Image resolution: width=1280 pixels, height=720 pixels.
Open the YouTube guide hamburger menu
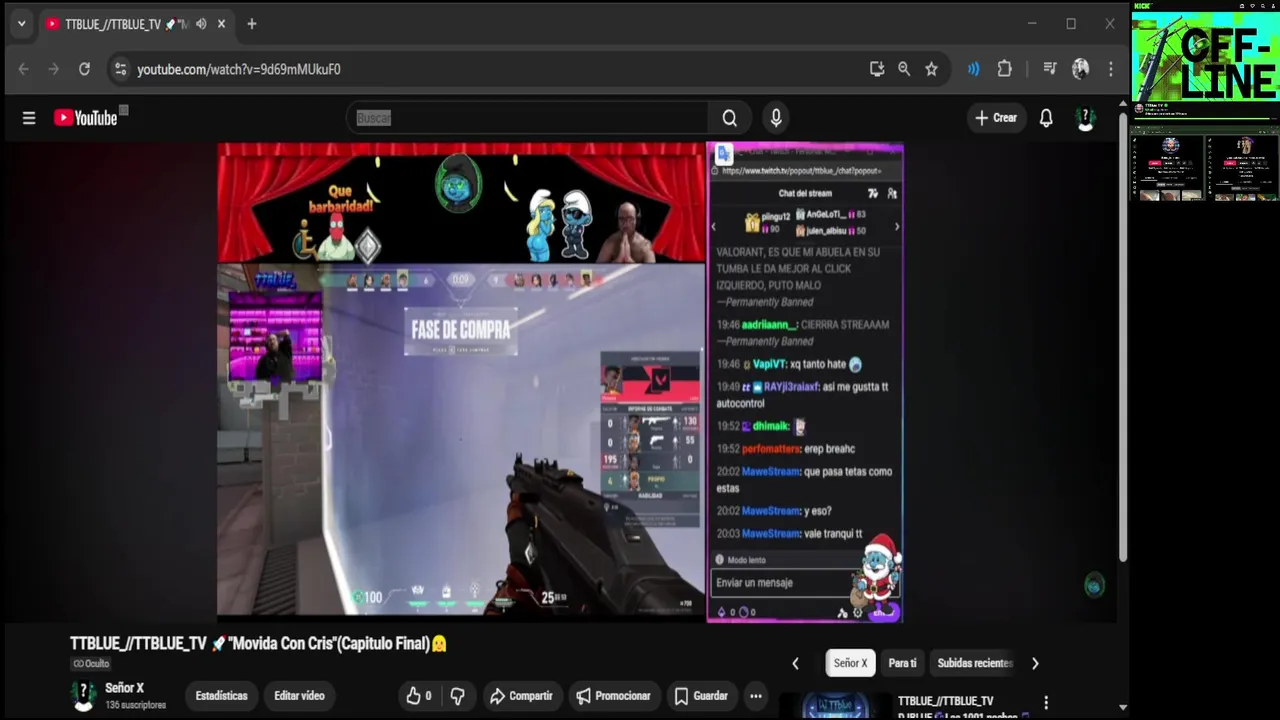(x=29, y=118)
